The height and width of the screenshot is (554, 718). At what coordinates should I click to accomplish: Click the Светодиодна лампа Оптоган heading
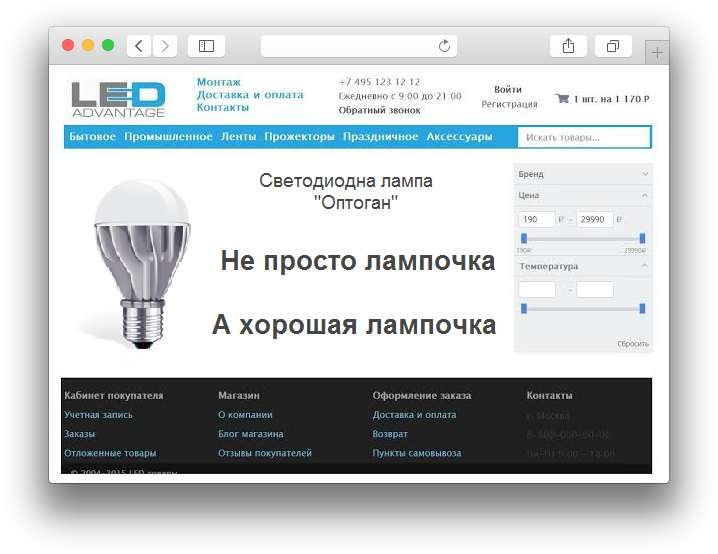(x=346, y=191)
